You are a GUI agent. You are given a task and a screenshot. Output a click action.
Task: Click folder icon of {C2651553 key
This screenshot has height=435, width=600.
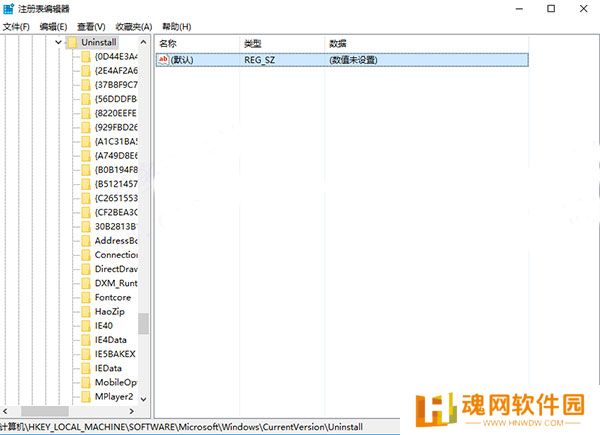86,198
